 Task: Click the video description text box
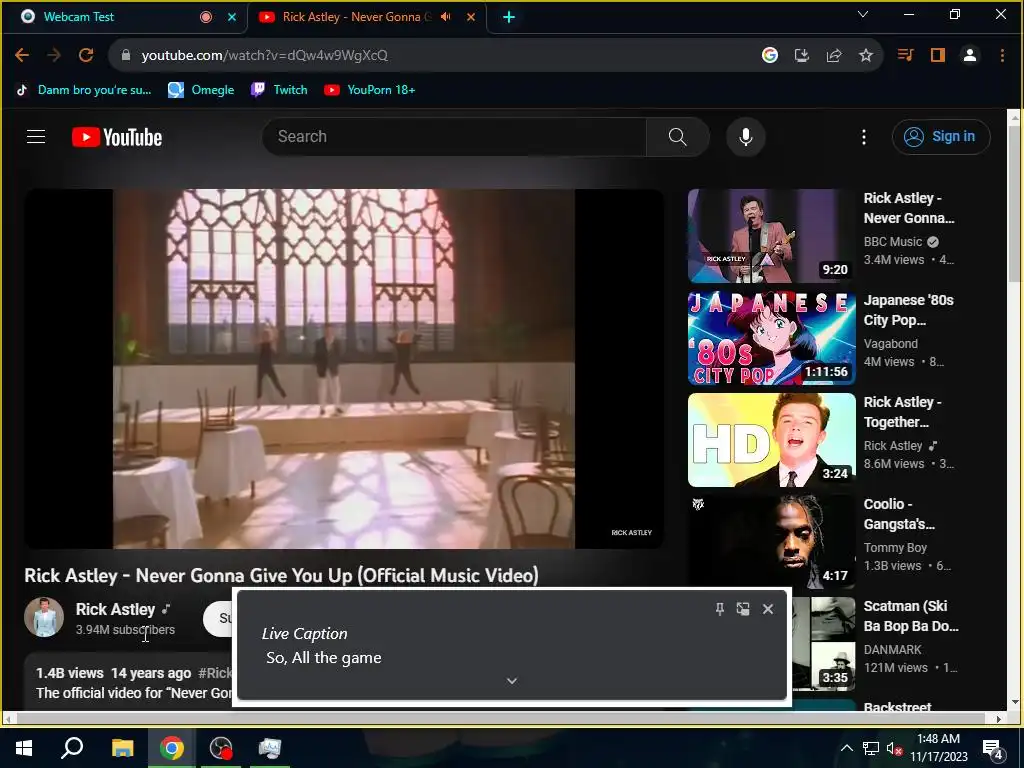128,682
